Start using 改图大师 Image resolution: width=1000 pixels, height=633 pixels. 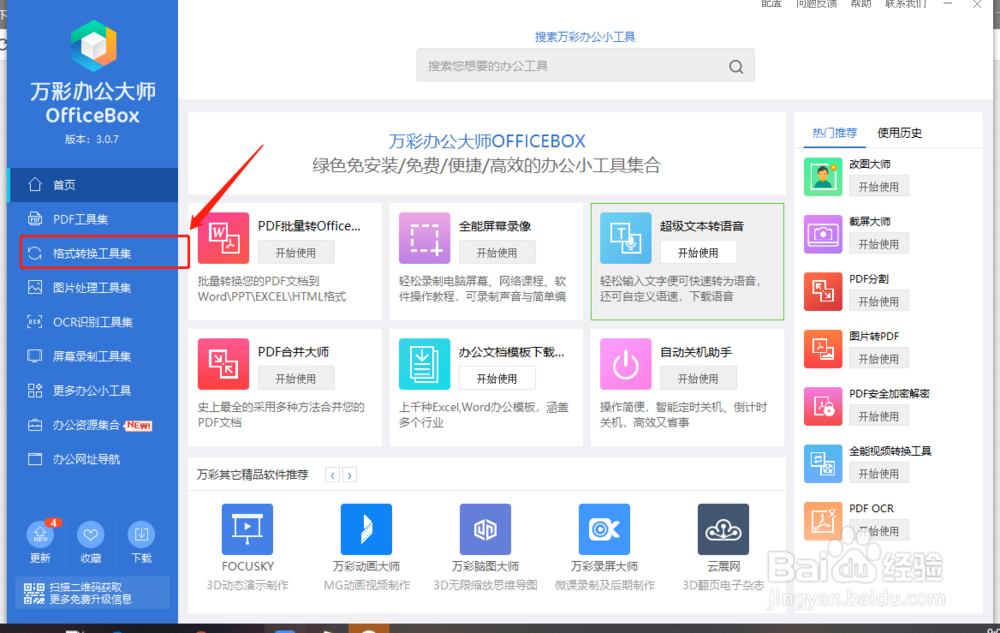pos(879,187)
